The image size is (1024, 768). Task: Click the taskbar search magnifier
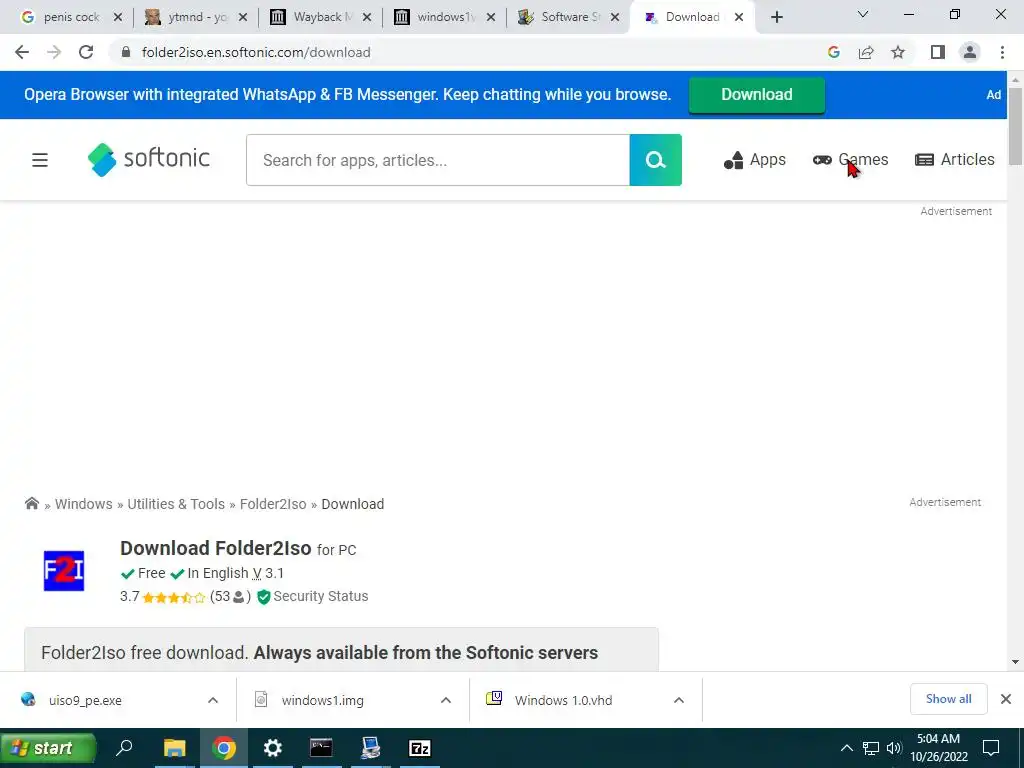click(x=124, y=748)
